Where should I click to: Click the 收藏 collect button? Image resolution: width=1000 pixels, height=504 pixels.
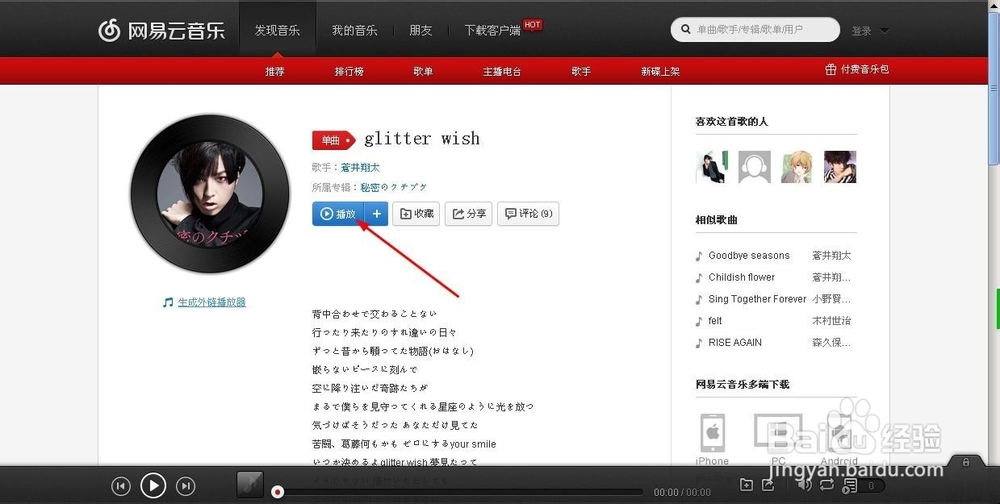tap(416, 214)
